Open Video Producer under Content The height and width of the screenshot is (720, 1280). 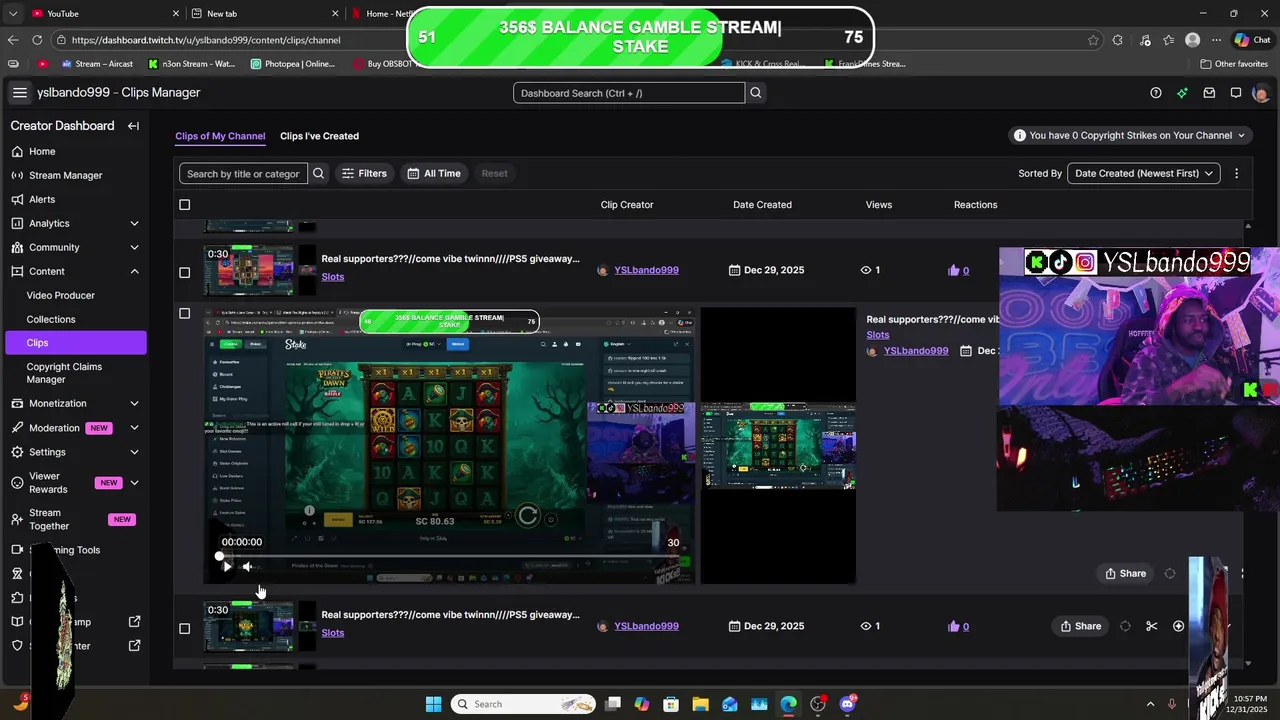click(61, 295)
